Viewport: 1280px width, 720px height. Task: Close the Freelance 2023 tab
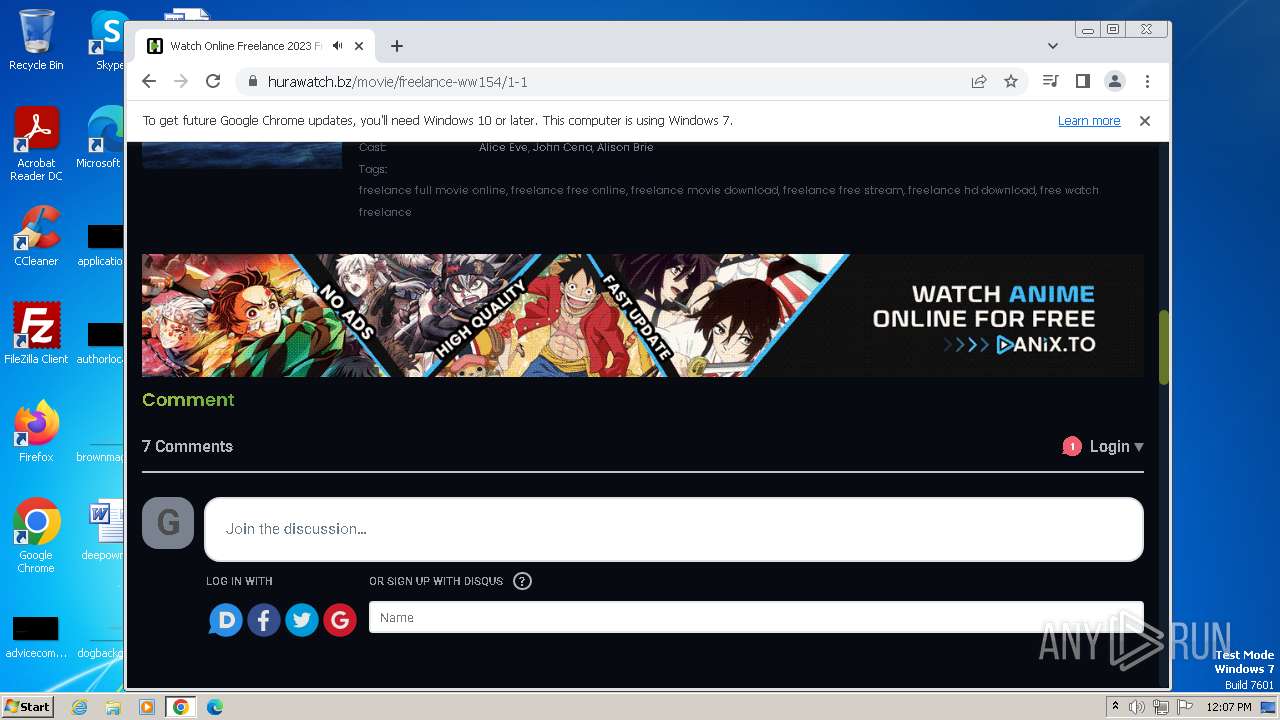pos(360,46)
